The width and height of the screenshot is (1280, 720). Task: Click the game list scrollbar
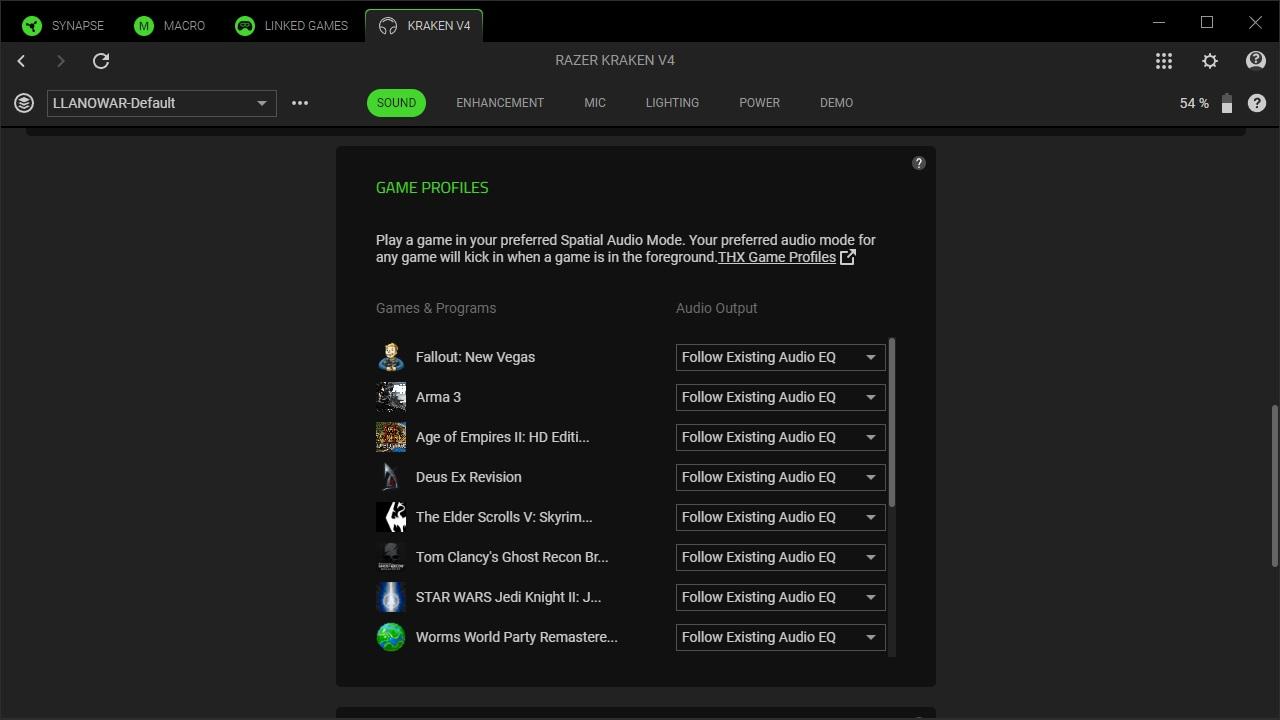tap(891, 422)
